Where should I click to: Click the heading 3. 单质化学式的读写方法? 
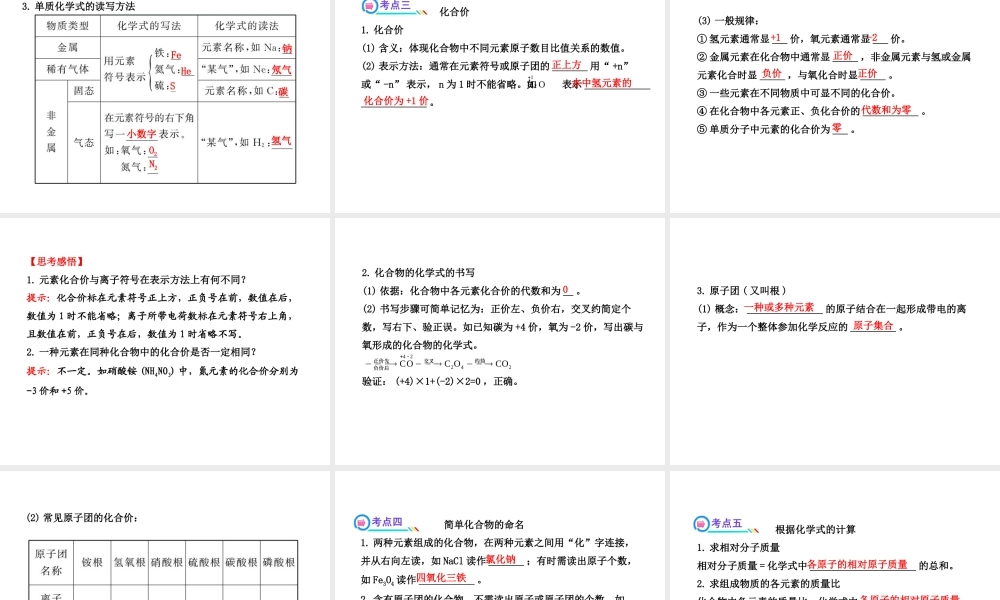point(78,6)
